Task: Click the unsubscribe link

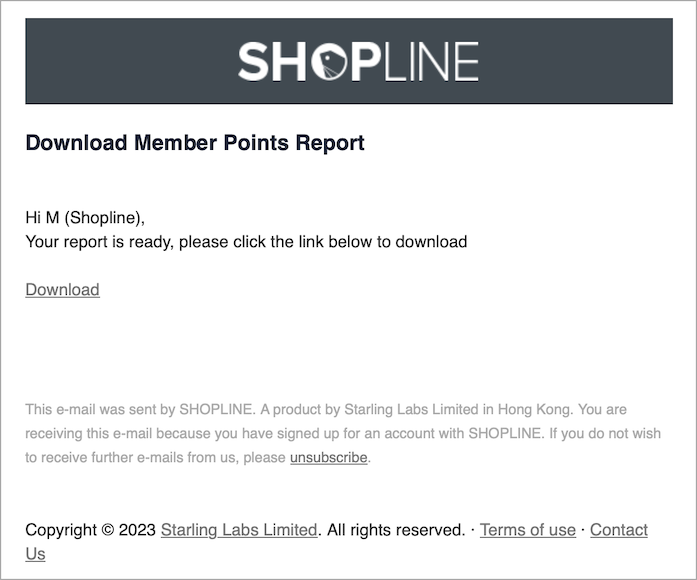Action: [328, 457]
